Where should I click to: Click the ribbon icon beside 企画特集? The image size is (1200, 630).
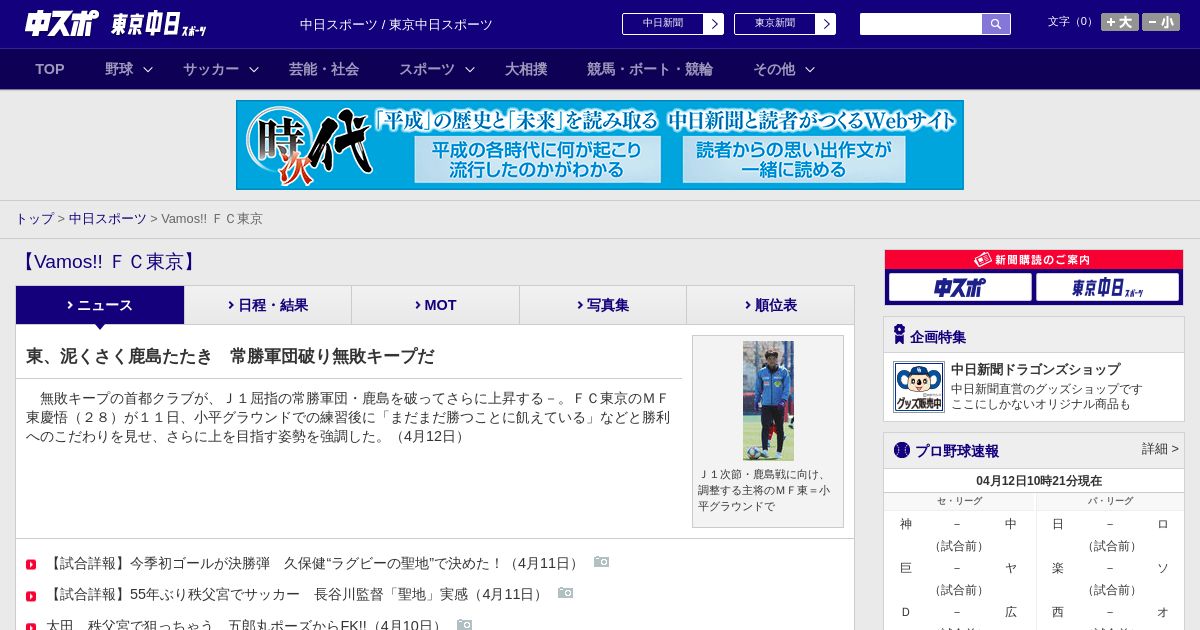[899, 335]
